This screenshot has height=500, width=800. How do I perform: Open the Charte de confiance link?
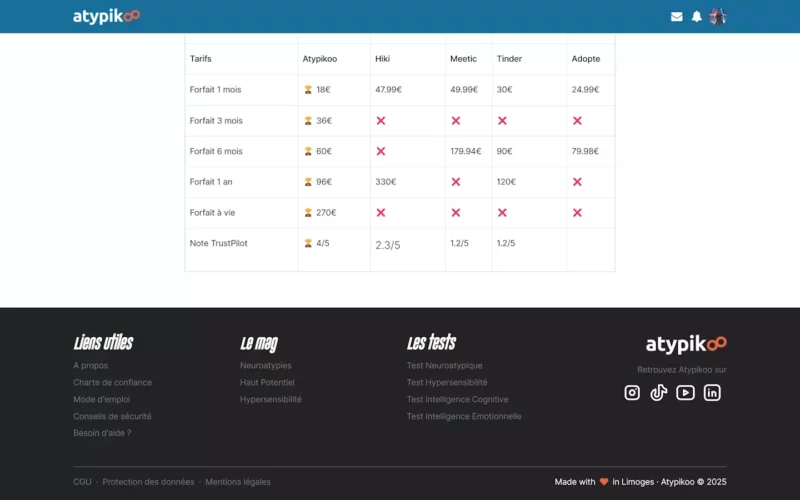pyautogui.click(x=112, y=383)
